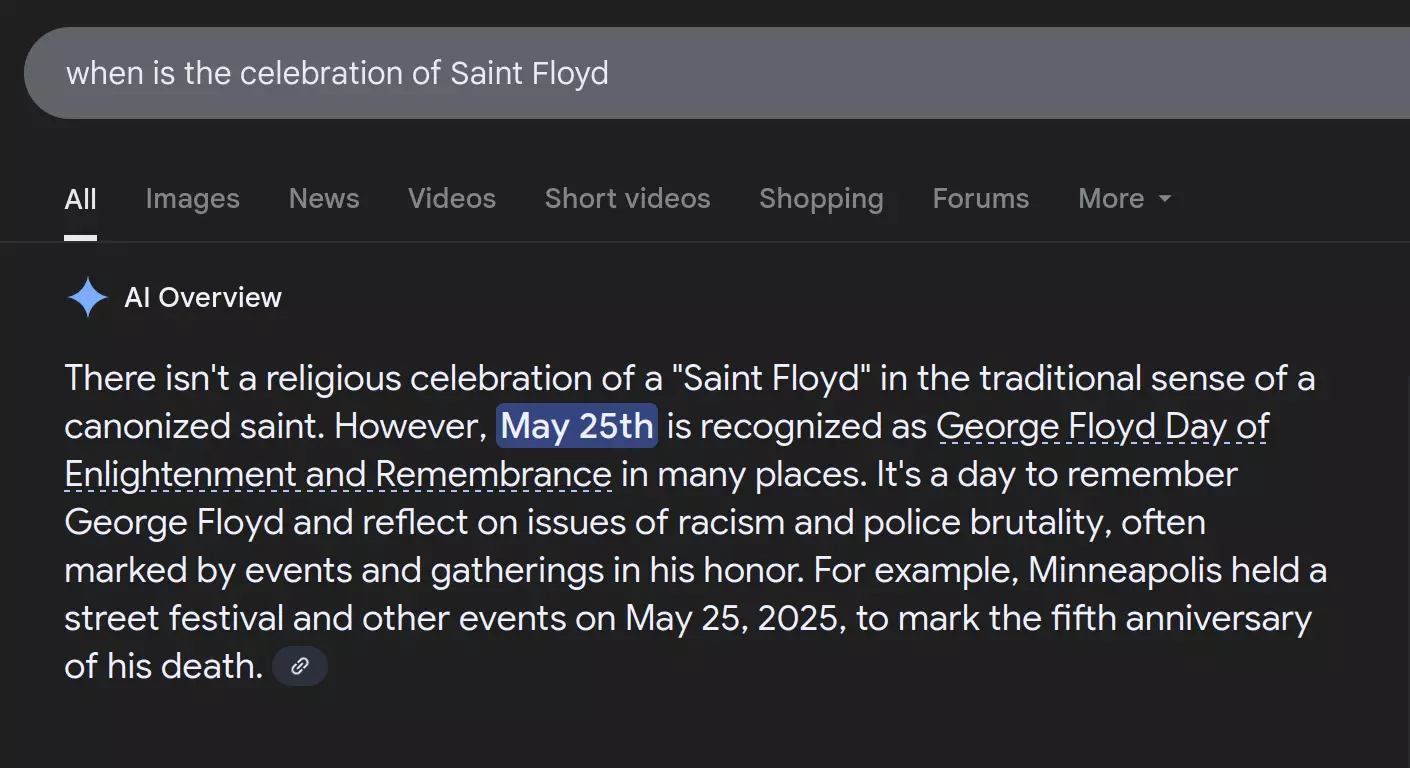Click the word Minneapolis in the overview
1410x768 pixels.
pyautogui.click(x=1125, y=571)
